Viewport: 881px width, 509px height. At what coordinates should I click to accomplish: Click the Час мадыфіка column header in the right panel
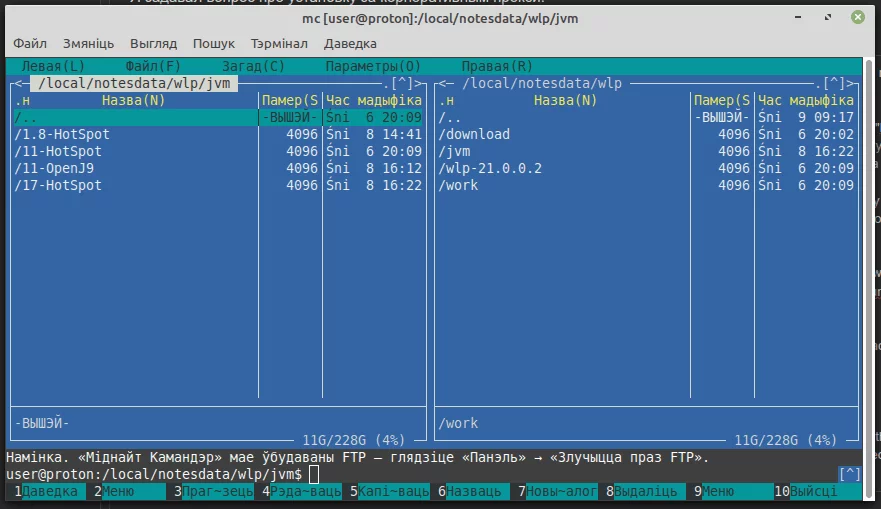point(806,100)
